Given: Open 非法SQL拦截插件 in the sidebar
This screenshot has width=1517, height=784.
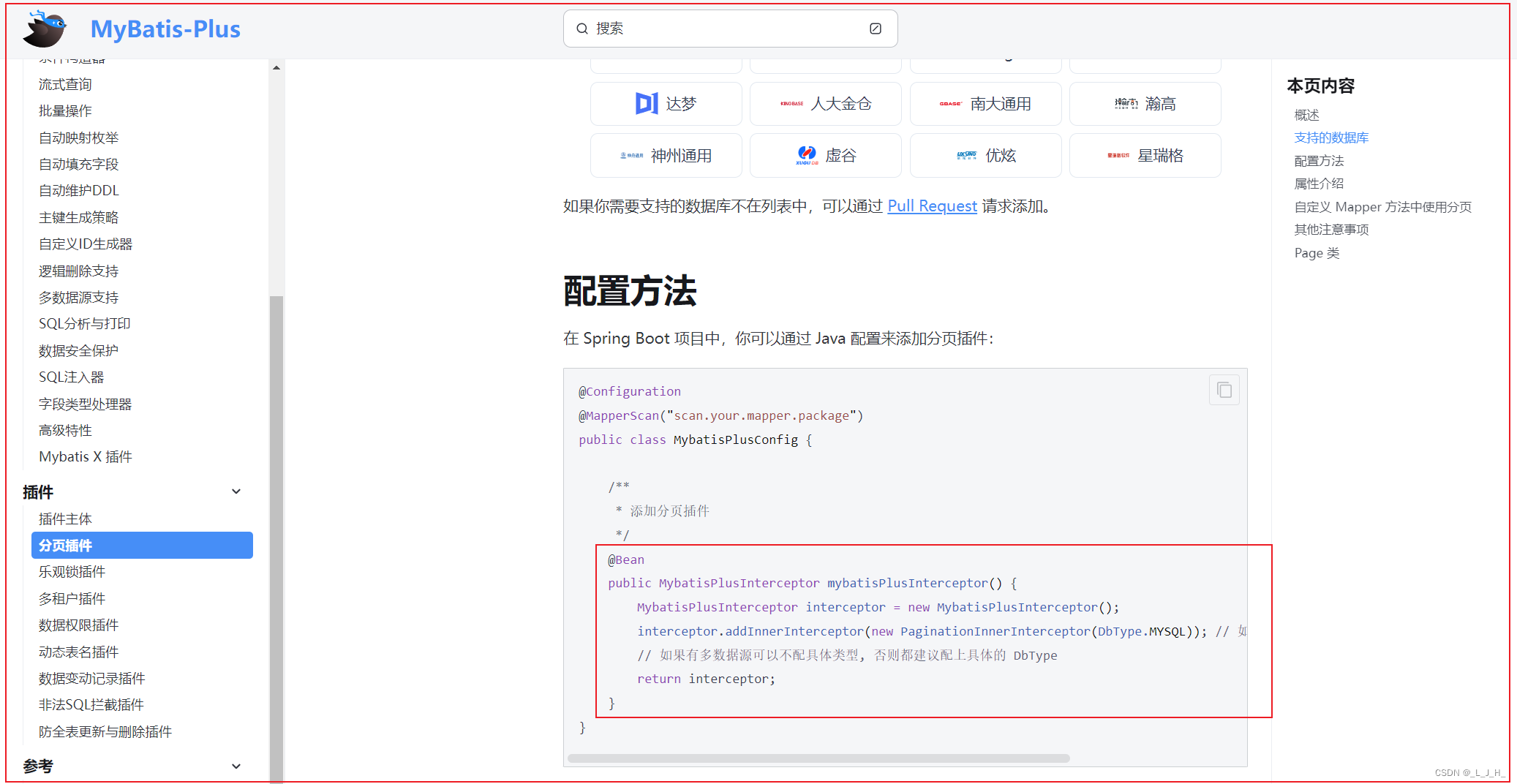Looking at the screenshot, I should pos(91,705).
